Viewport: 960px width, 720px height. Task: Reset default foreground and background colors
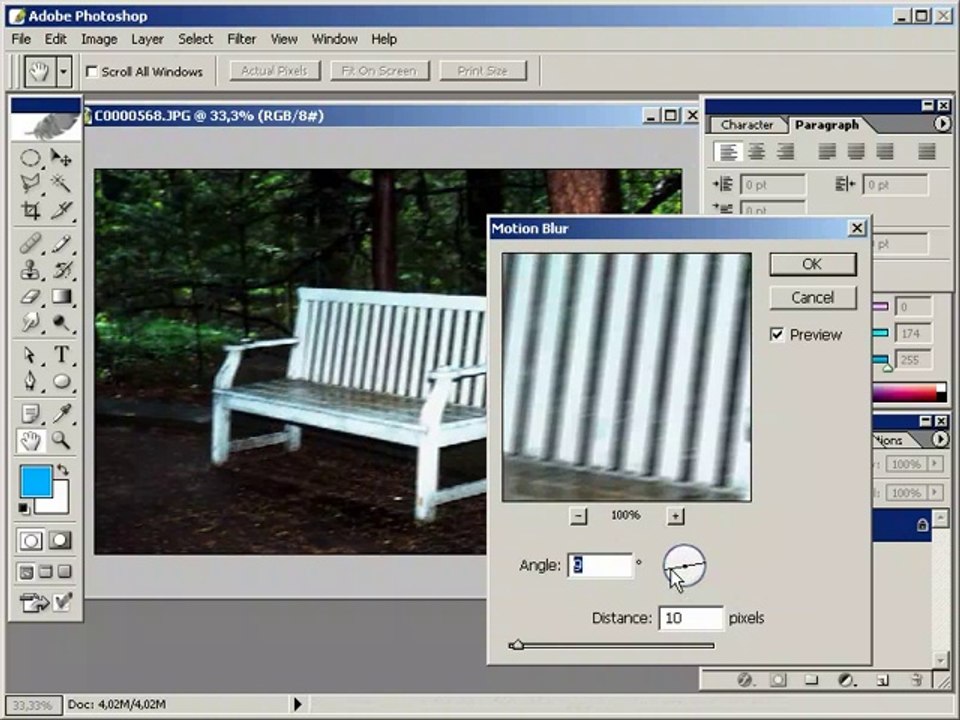[x=23, y=508]
